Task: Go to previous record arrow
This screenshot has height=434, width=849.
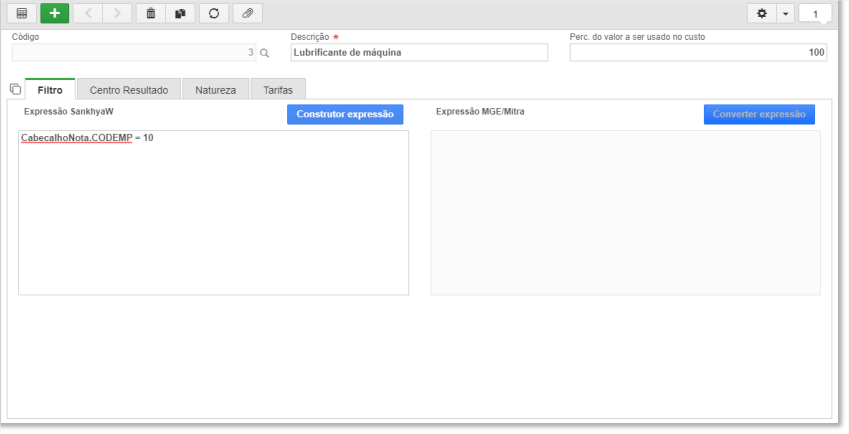Action: 88,14
